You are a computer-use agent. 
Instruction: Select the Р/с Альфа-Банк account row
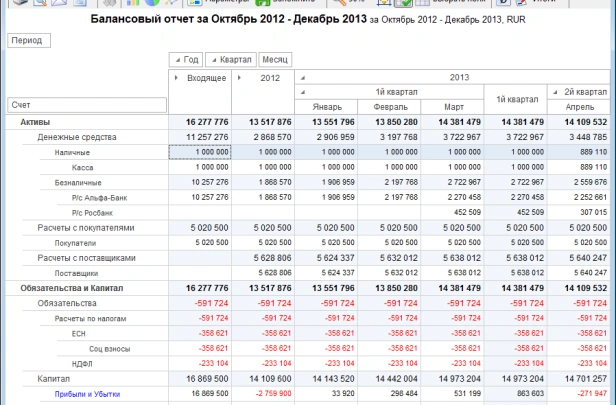coord(99,198)
